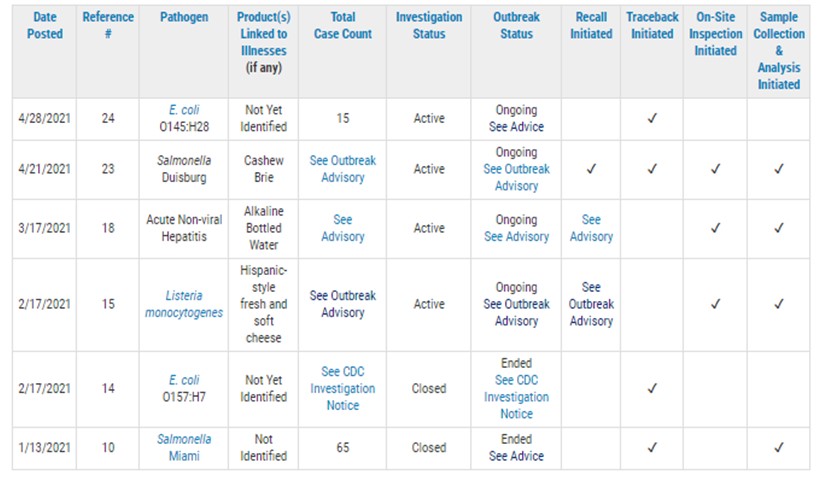829x485 pixels.
Task: Open See CDC Investigation Notice under Total Case Count
Action: (x=342, y=389)
